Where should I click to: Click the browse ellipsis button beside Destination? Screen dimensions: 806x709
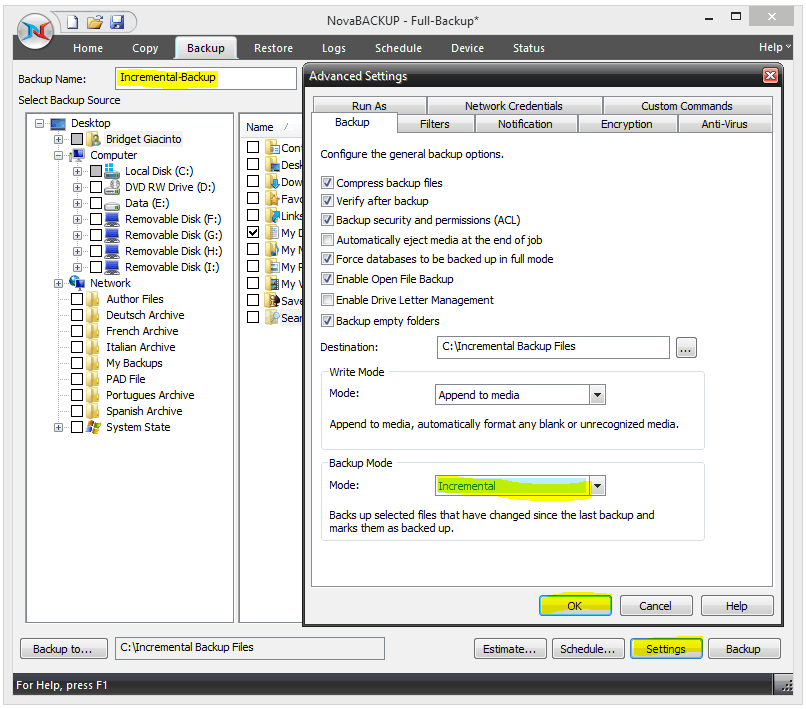click(x=686, y=348)
